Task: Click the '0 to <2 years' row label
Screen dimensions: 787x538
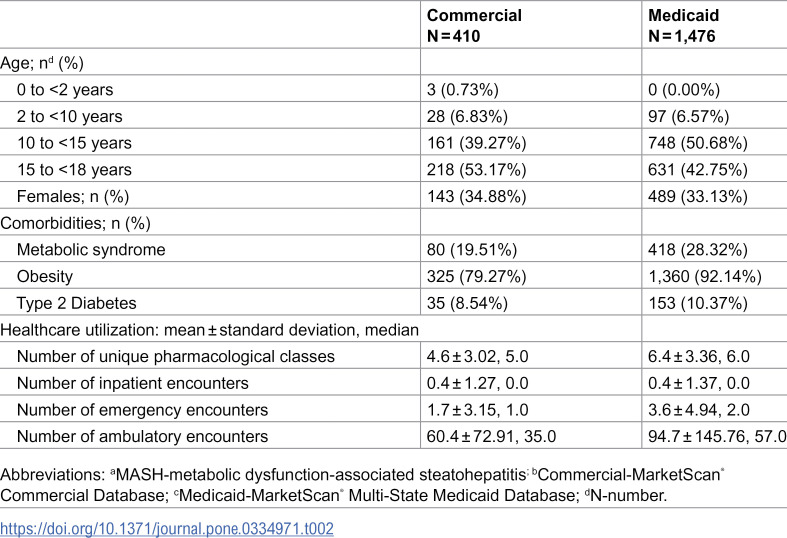Action: pyautogui.click(x=65, y=89)
